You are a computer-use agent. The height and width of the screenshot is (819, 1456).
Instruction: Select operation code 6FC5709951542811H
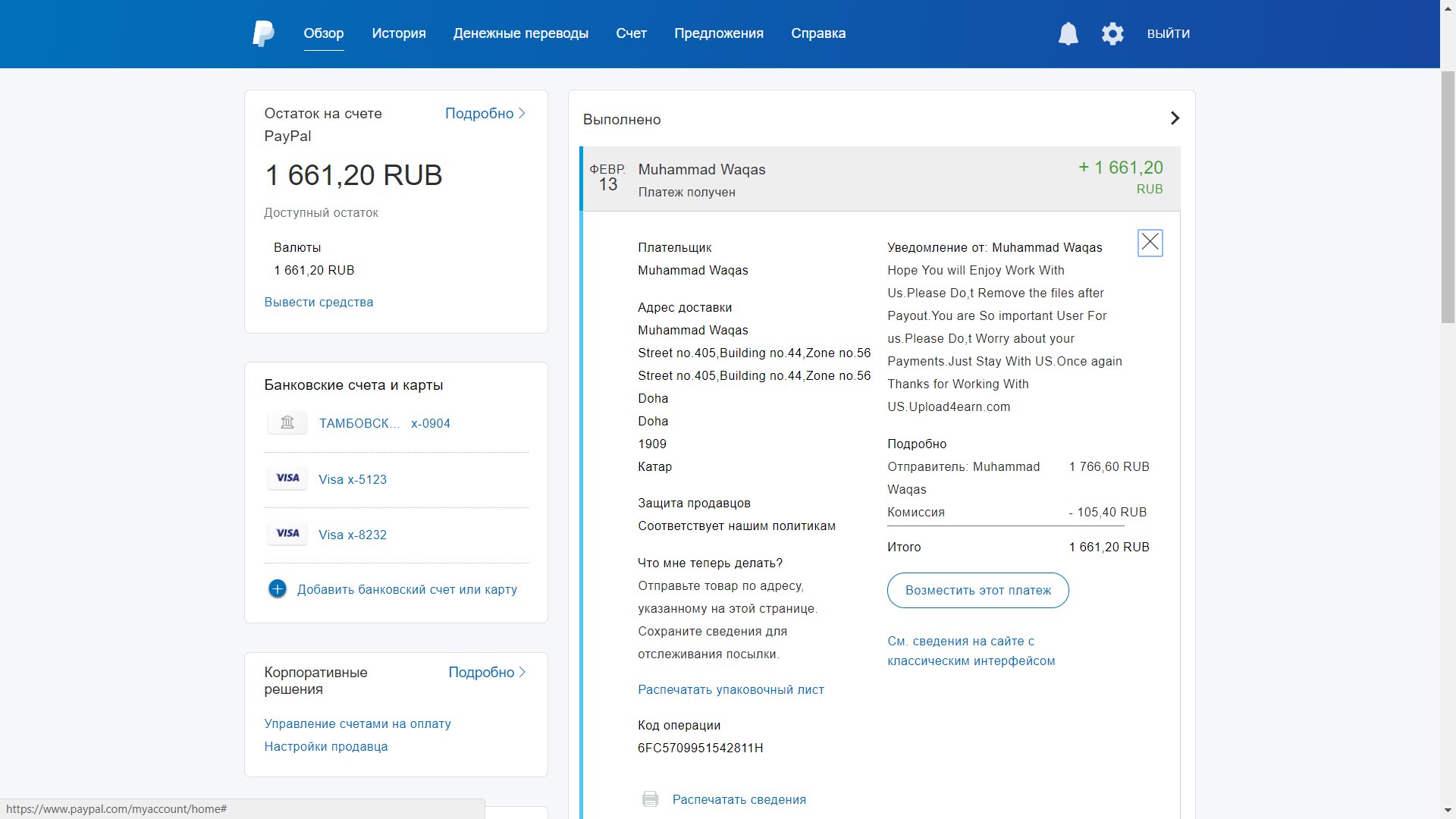click(x=701, y=748)
